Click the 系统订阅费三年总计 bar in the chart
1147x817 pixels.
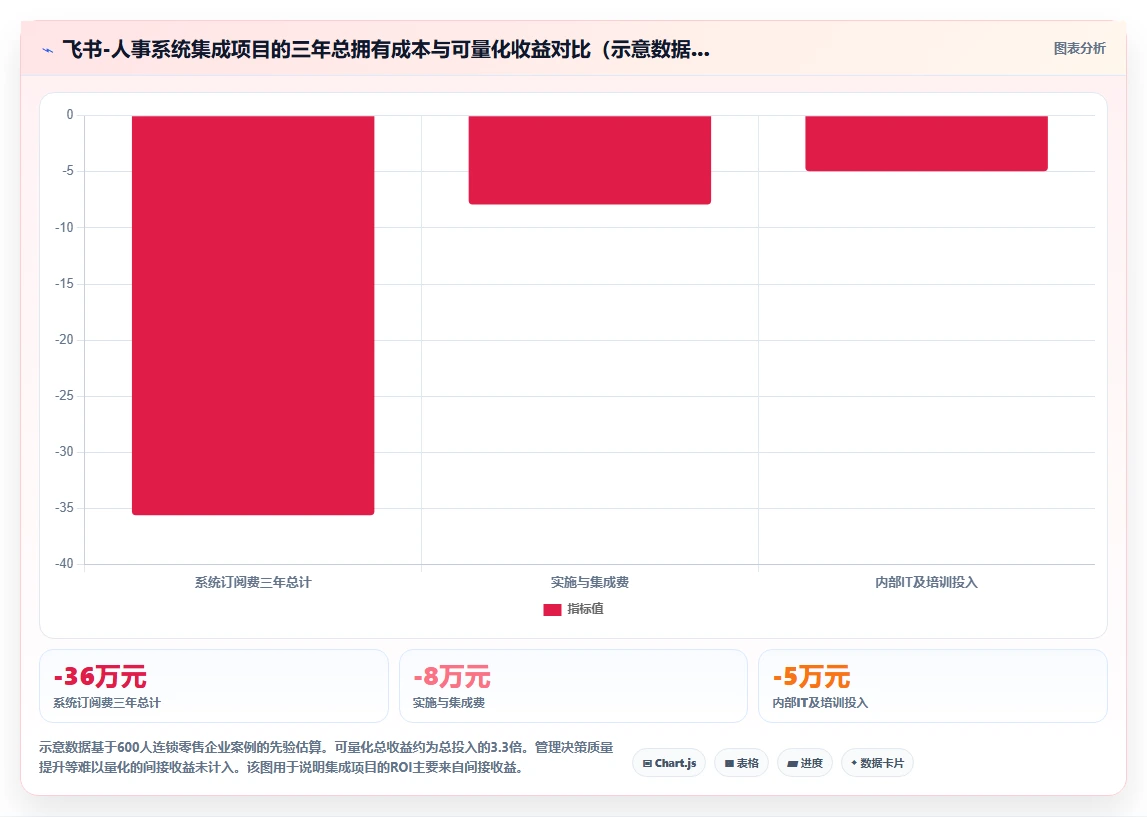[253, 315]
